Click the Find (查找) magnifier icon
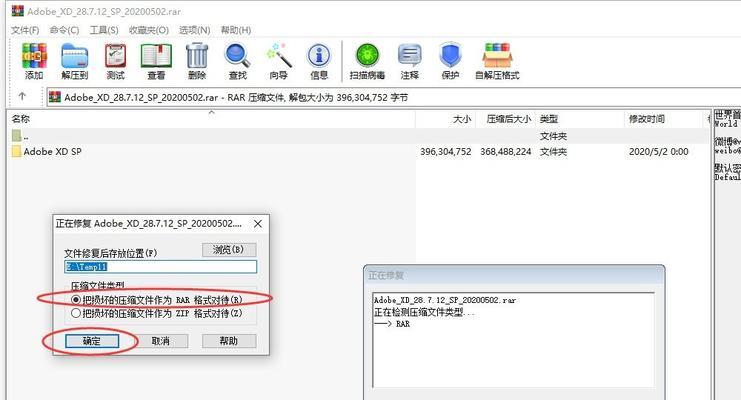This screenshot has width=741, height=400. tap(238, 56)
